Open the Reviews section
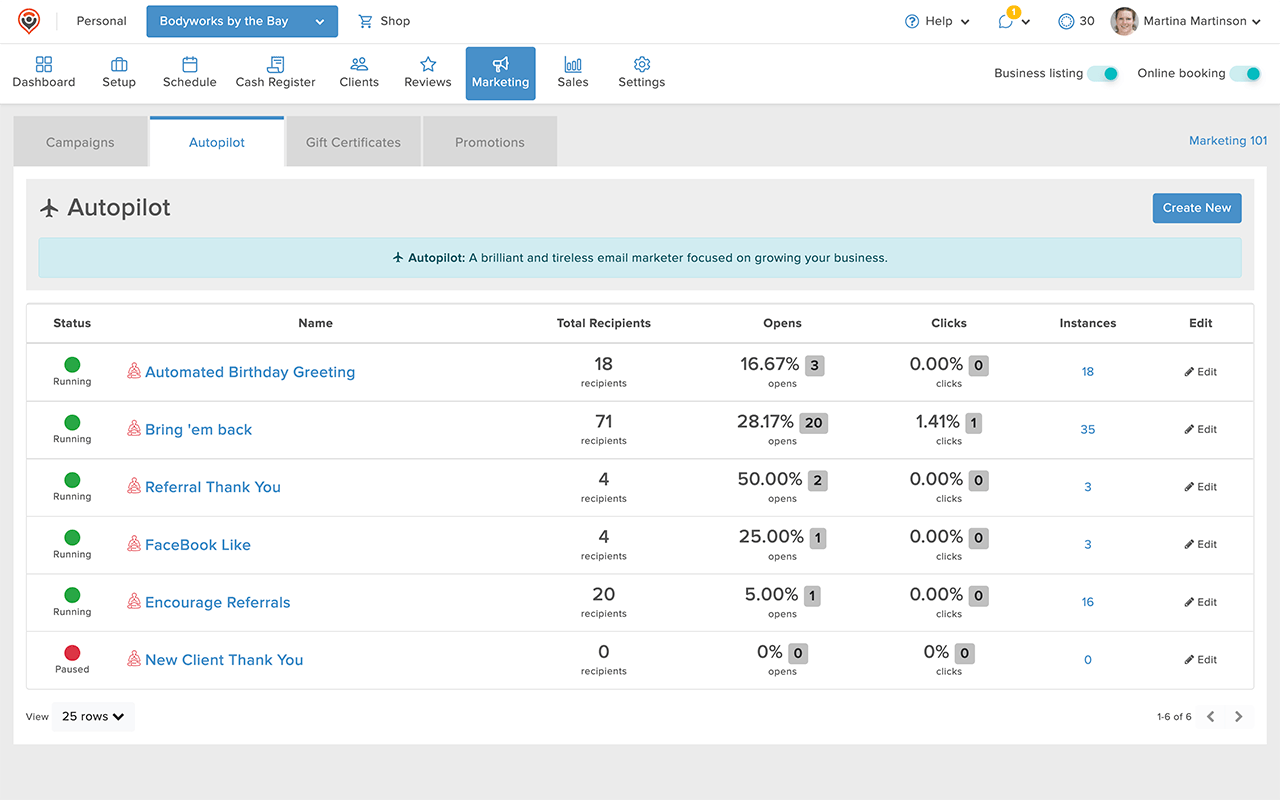The width and height of the screenshot is (1280, 800). 427,72
